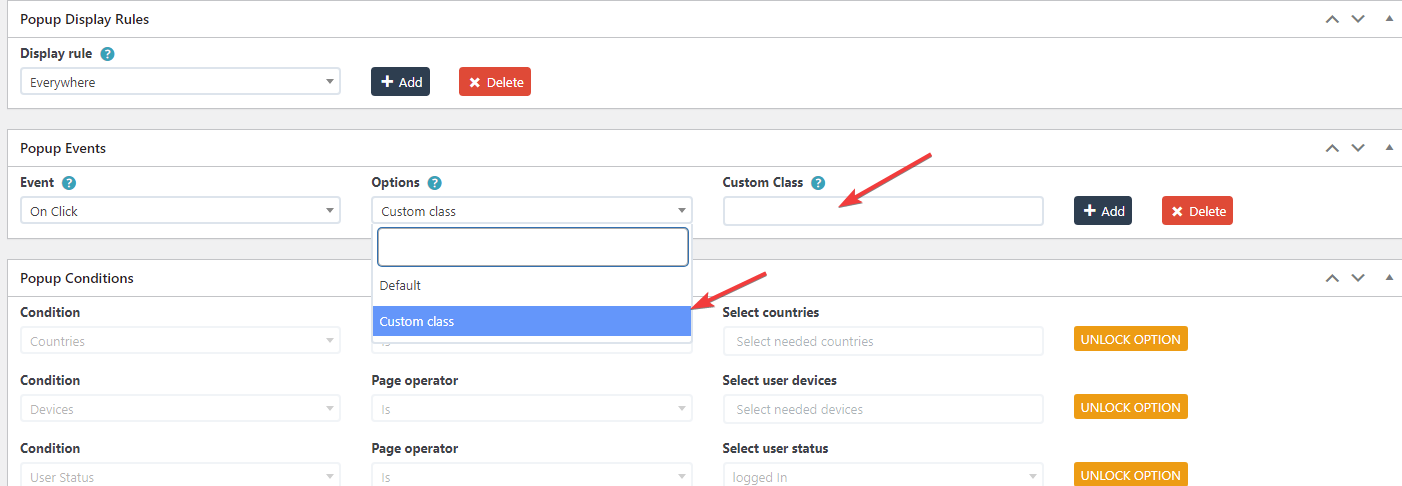
Task: Click Unlock Option for countries condition
Action: coord(1130,339)
